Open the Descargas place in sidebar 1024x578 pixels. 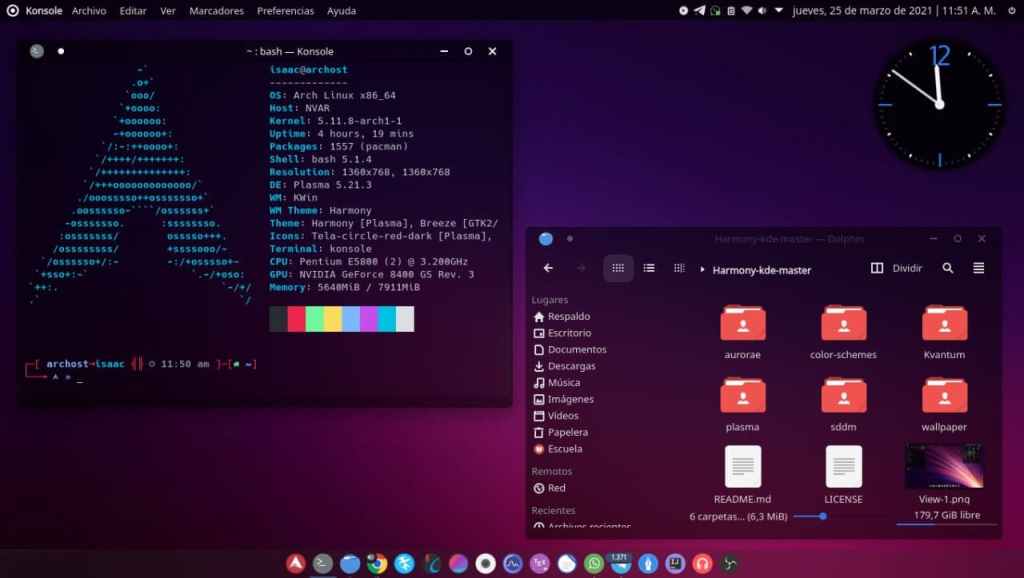click(571, 366)
